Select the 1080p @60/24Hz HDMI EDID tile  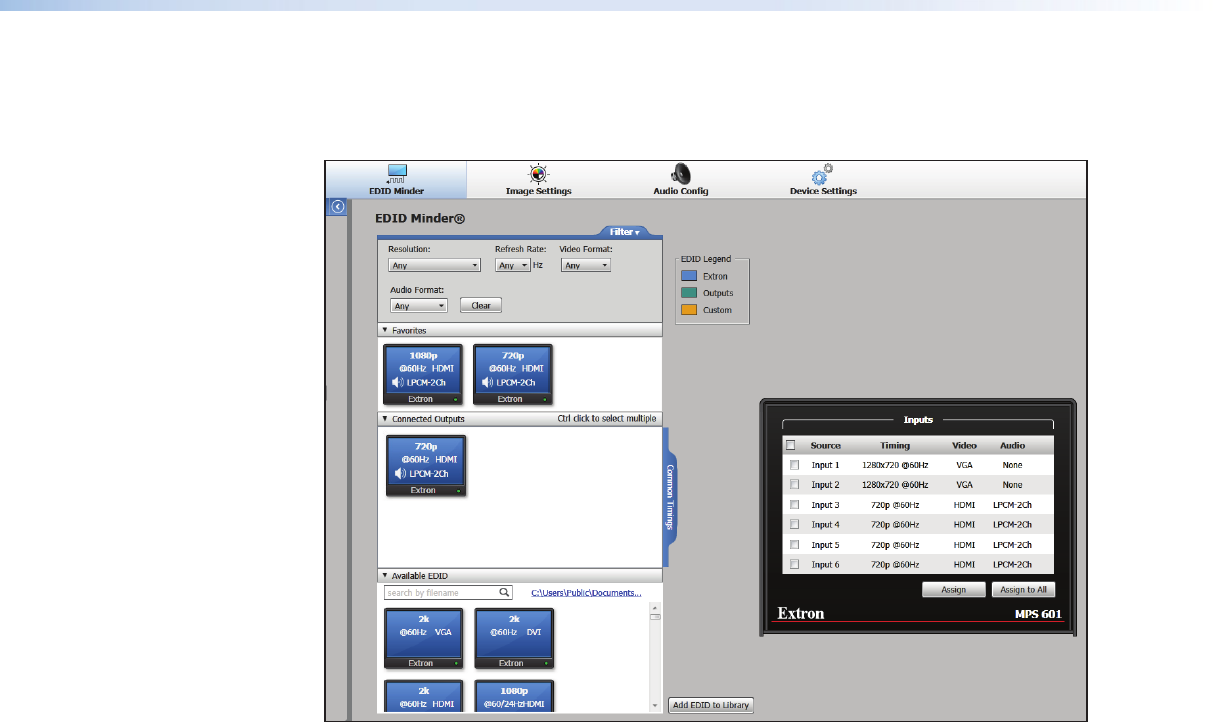(x=513, y=696)
